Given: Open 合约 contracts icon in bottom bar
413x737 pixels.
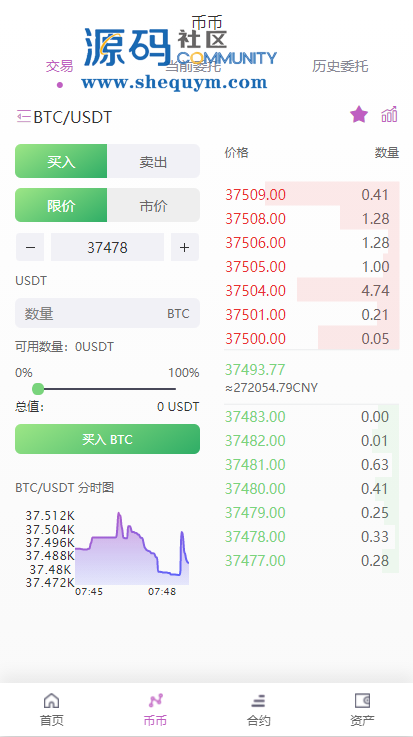Looking at the screenshot, I should point(258,701).
